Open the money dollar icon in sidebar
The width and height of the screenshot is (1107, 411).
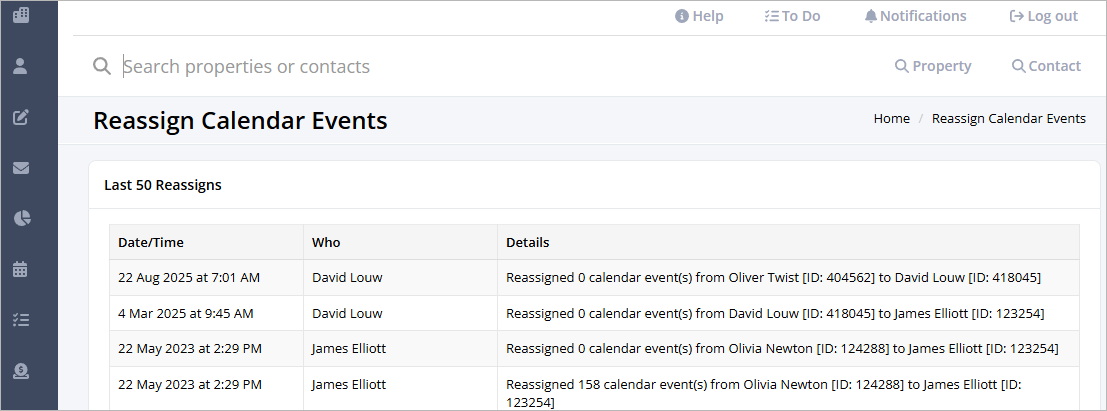pyautogui.click(x=22, y=371)
